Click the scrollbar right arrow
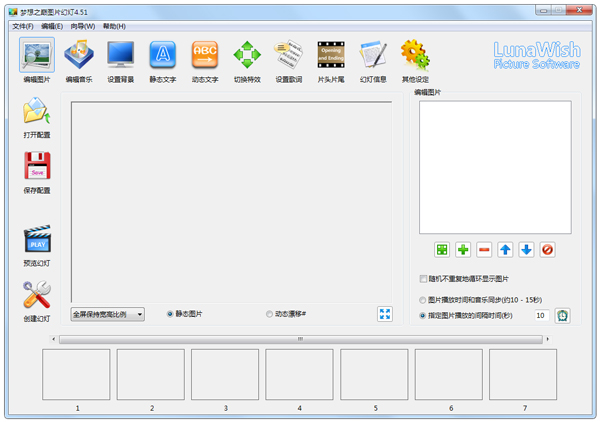Image resolution: width=600 pixels, height=422 pixels. point(548,339)
